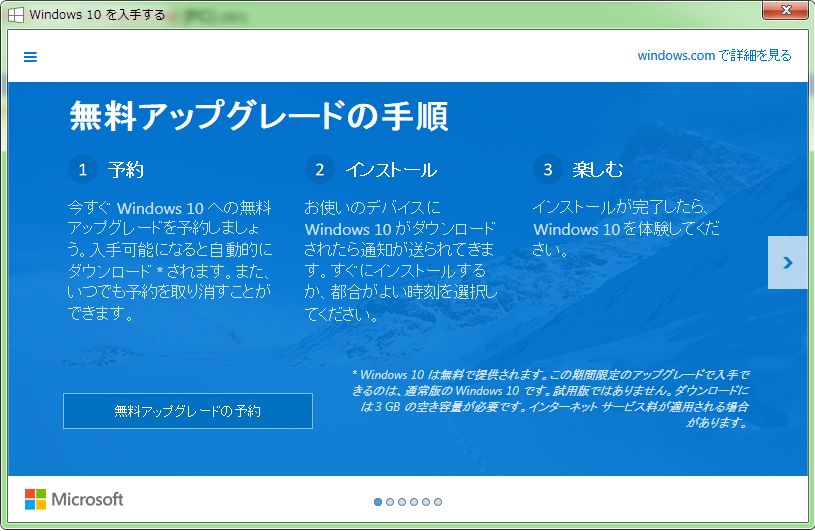Select the third page indicator dot
Image resolution: width=815 pixels, height=531 pixels.
click(402, 502)
